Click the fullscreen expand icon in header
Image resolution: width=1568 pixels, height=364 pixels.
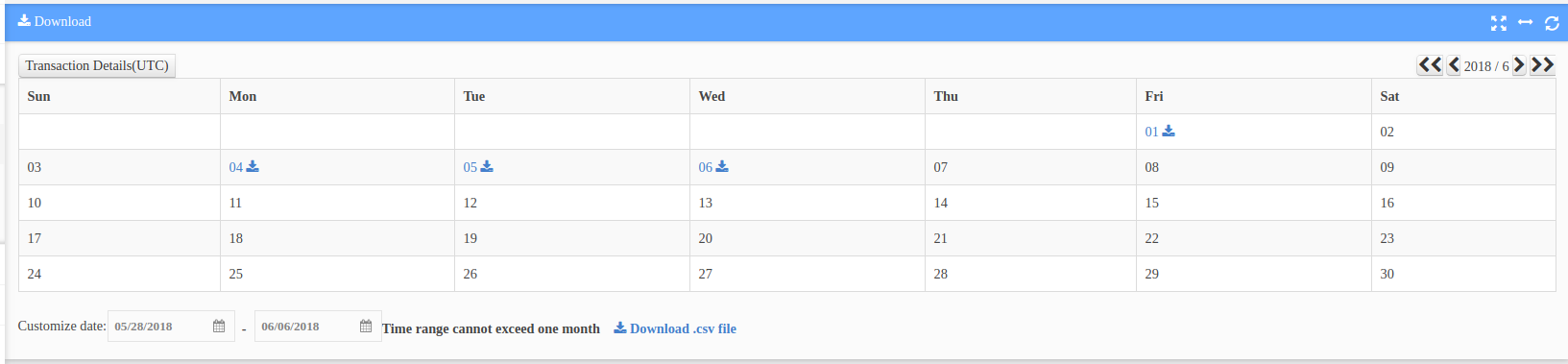tap(1498, 23)
